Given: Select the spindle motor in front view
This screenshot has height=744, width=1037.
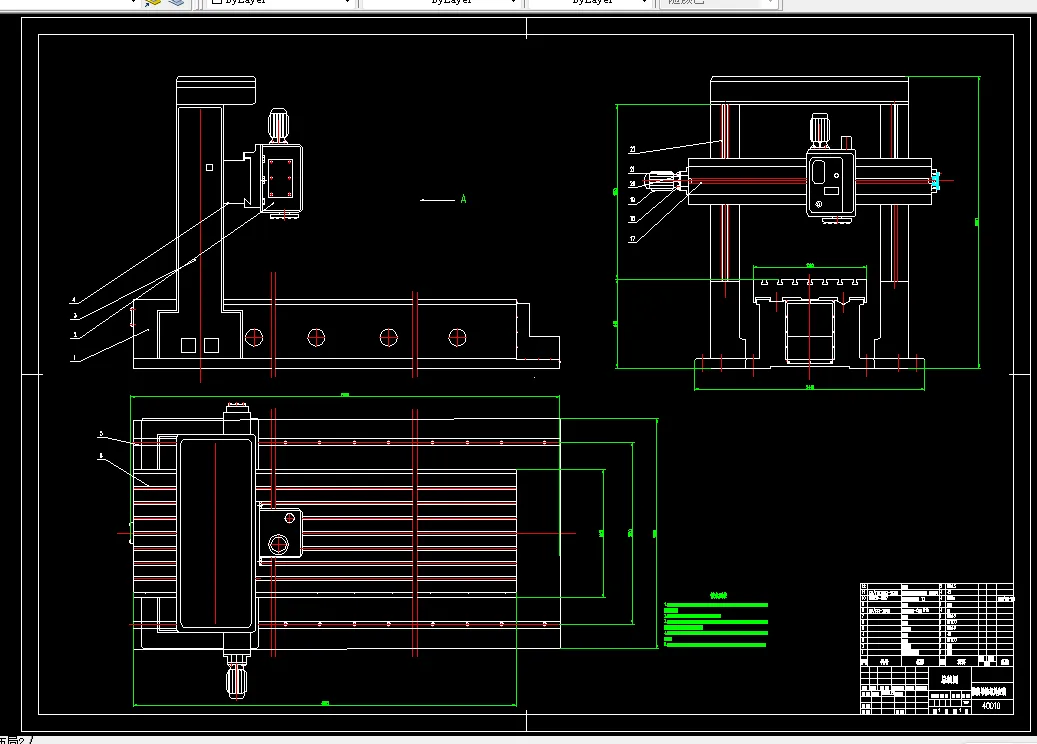Looking at the screenshot, I should click(x=278, y=124).
